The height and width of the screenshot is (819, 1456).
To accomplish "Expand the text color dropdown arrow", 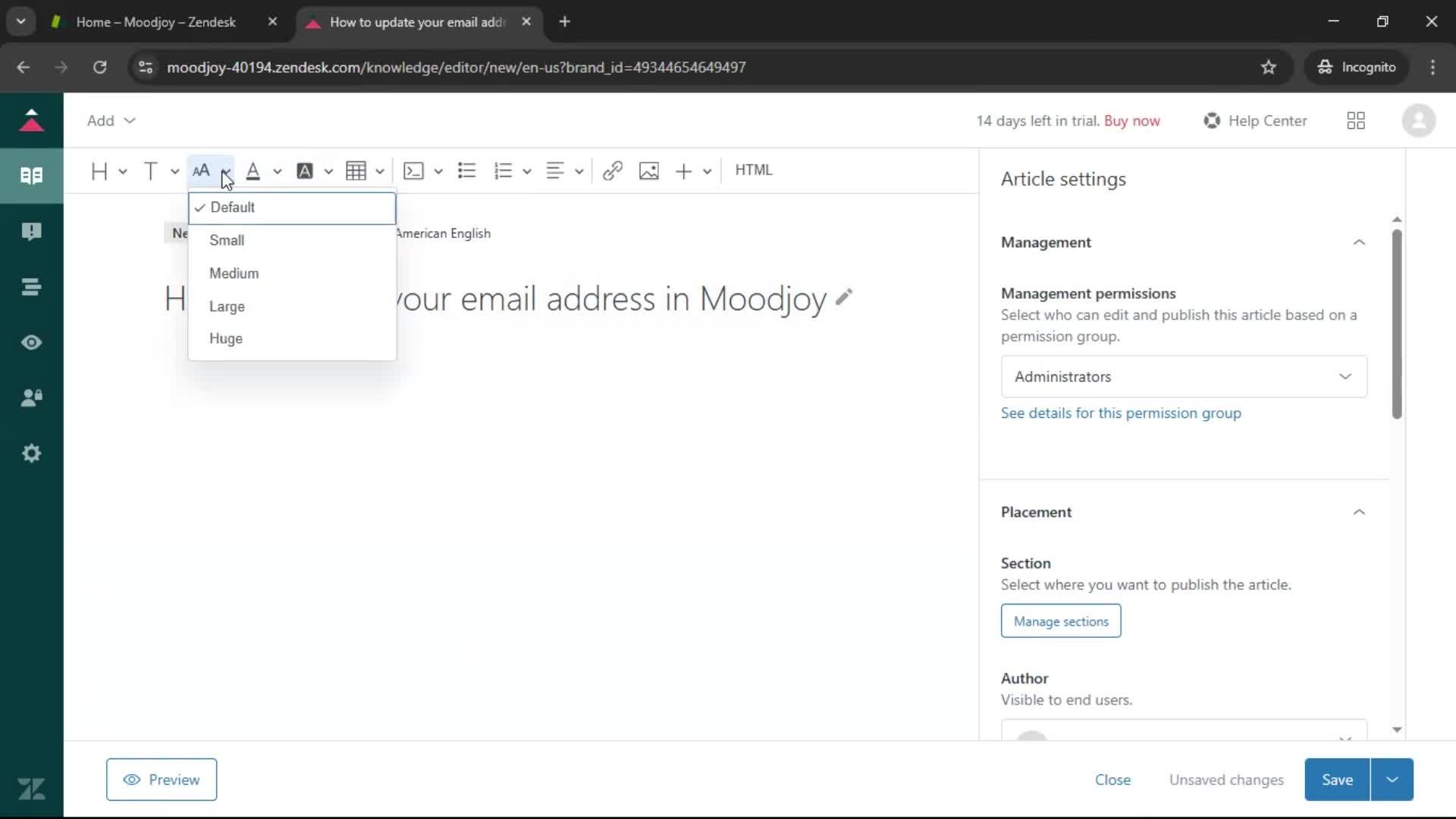I will click(278, 171).
